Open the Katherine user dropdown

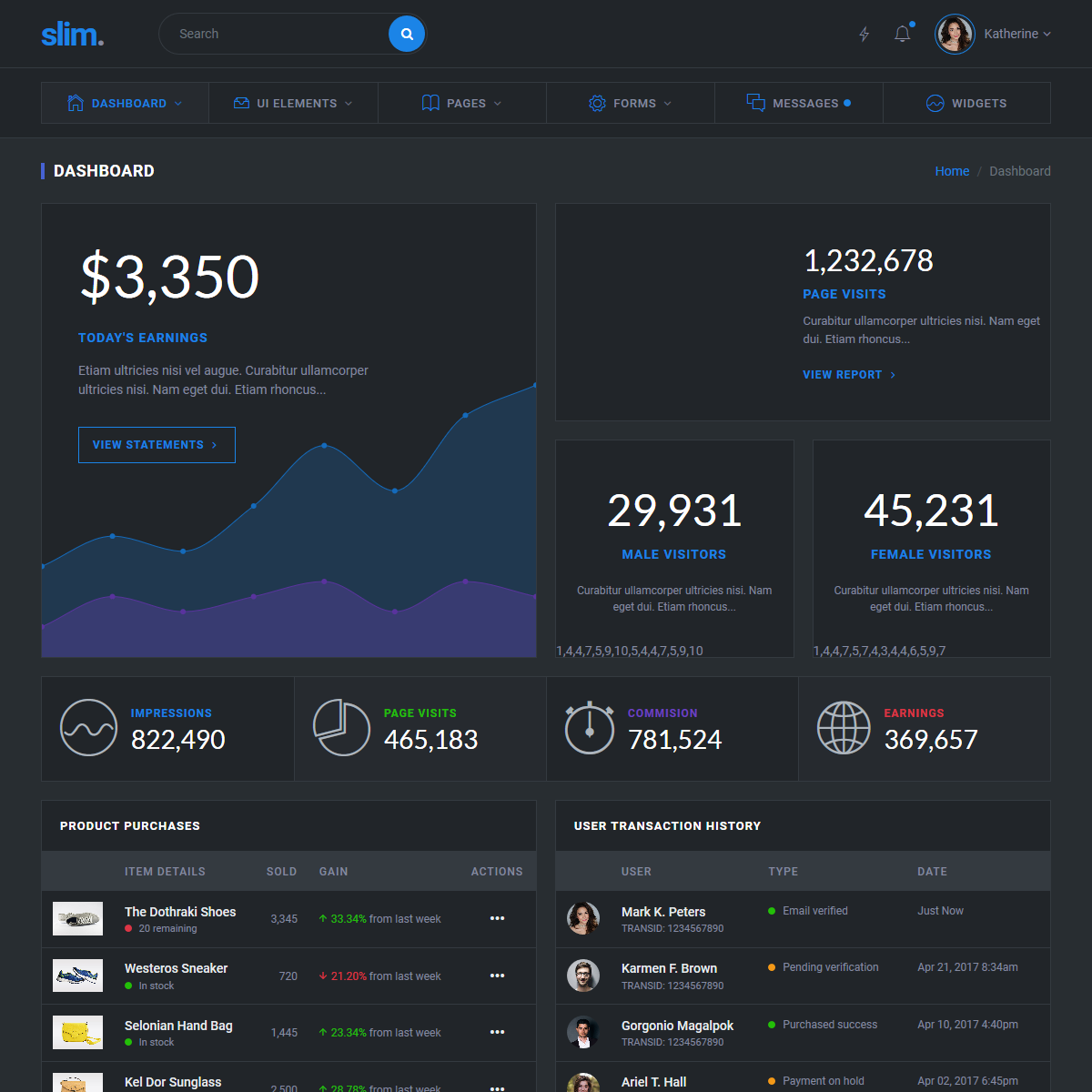click(x=1017, y=34)
